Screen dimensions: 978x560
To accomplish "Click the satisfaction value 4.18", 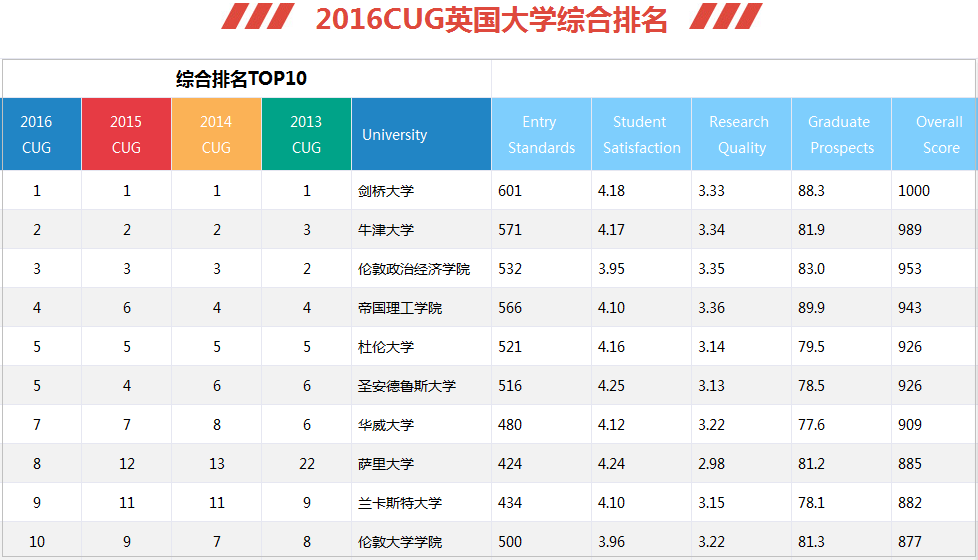I will point(611,191).
